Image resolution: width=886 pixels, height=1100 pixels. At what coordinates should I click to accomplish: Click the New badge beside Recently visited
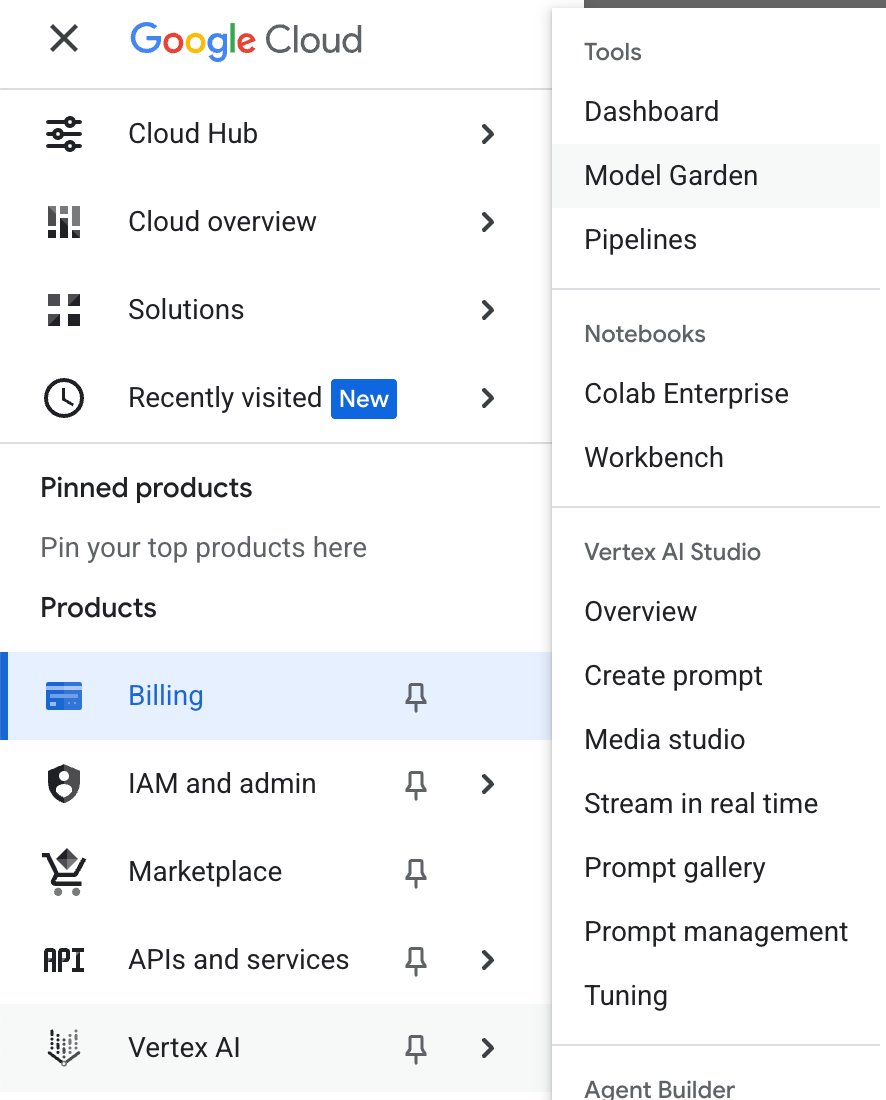tap(364, 398)
